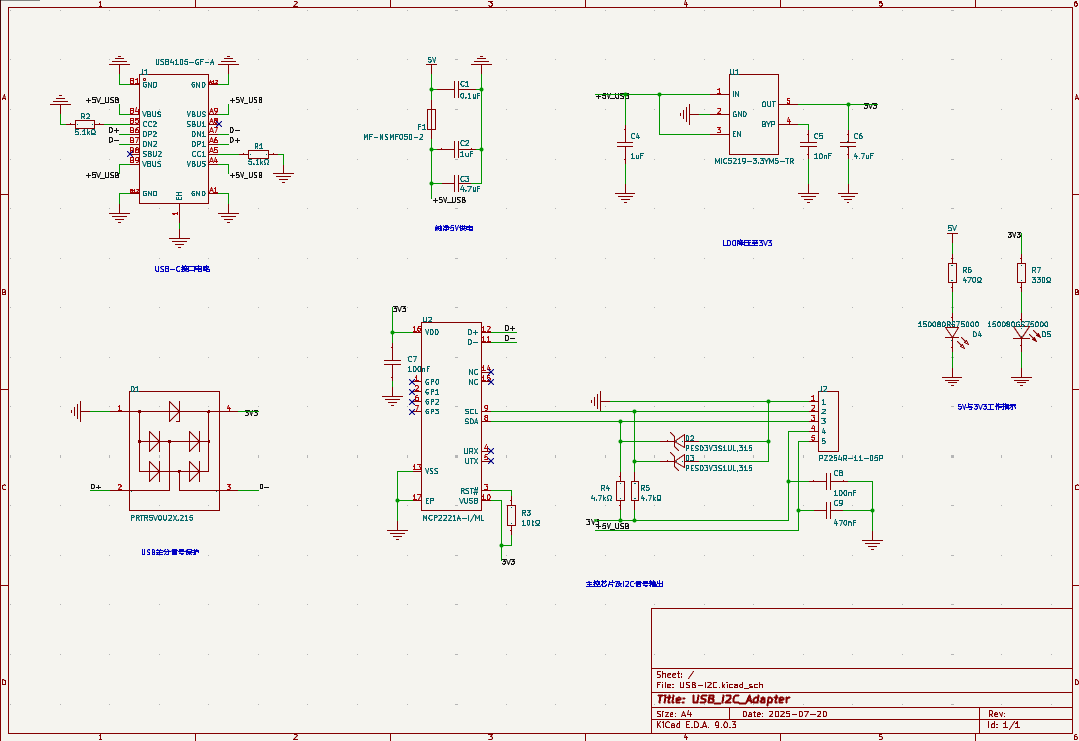Click the GP0 pin label

(432, 382)
